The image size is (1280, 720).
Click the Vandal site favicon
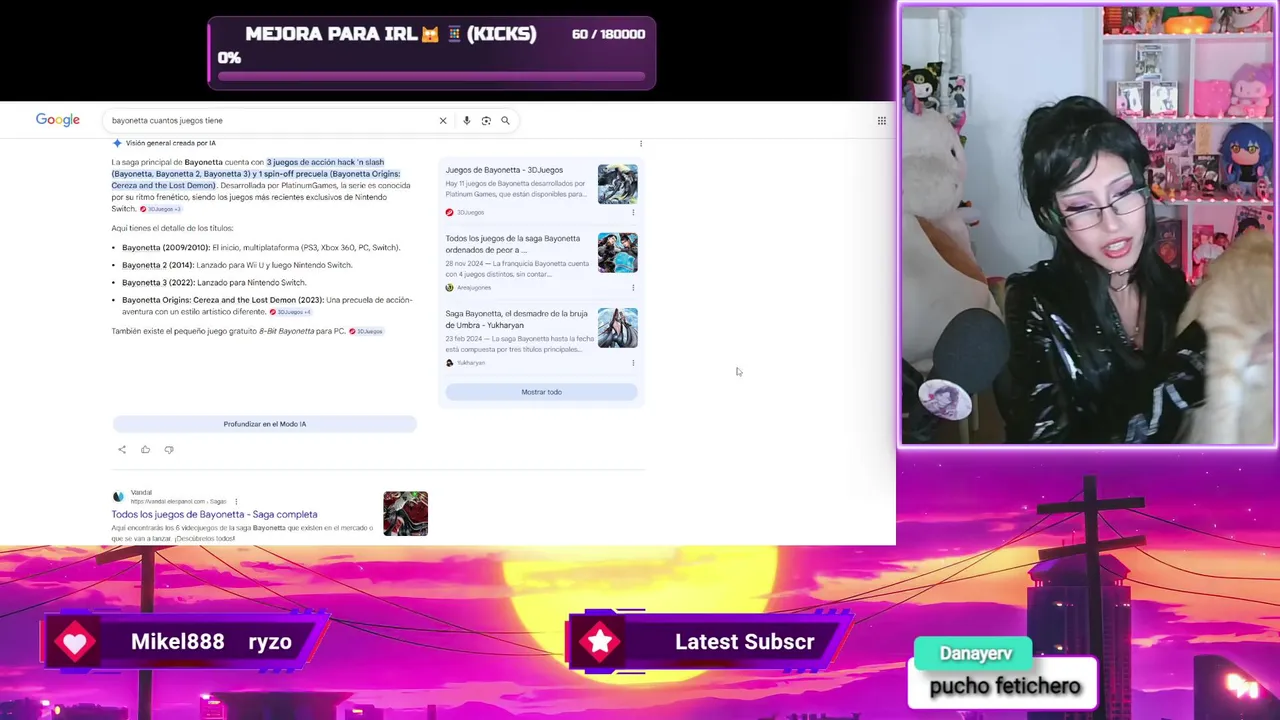(118, 497)
